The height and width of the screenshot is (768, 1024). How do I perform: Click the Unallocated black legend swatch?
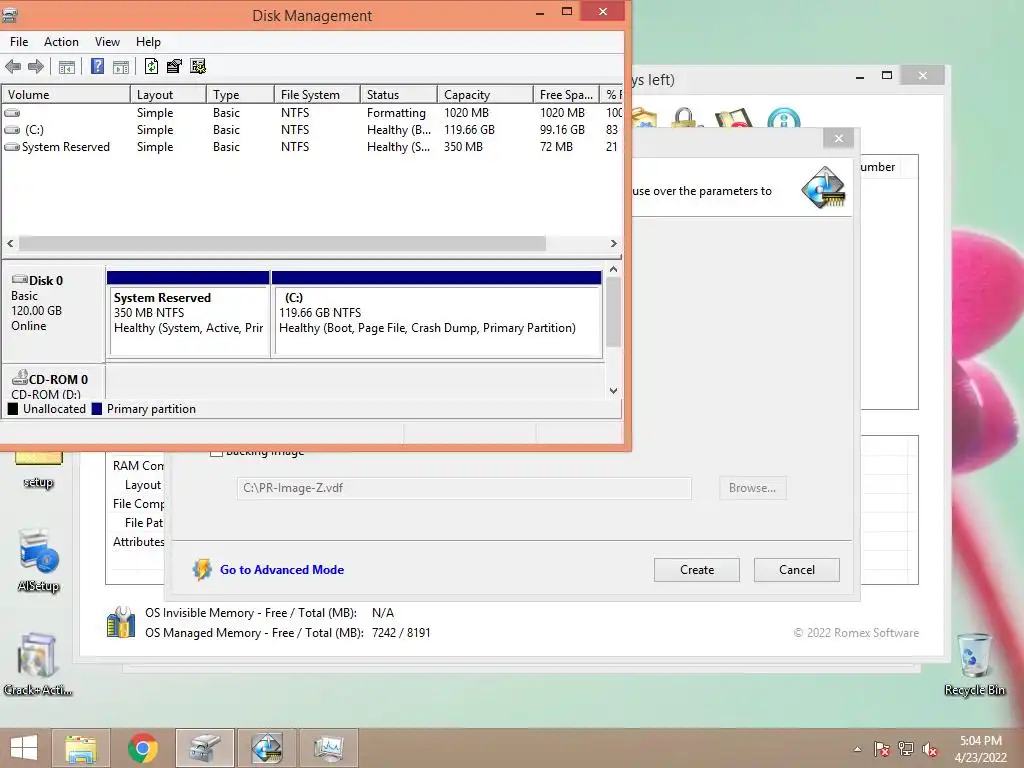(12, 409)
